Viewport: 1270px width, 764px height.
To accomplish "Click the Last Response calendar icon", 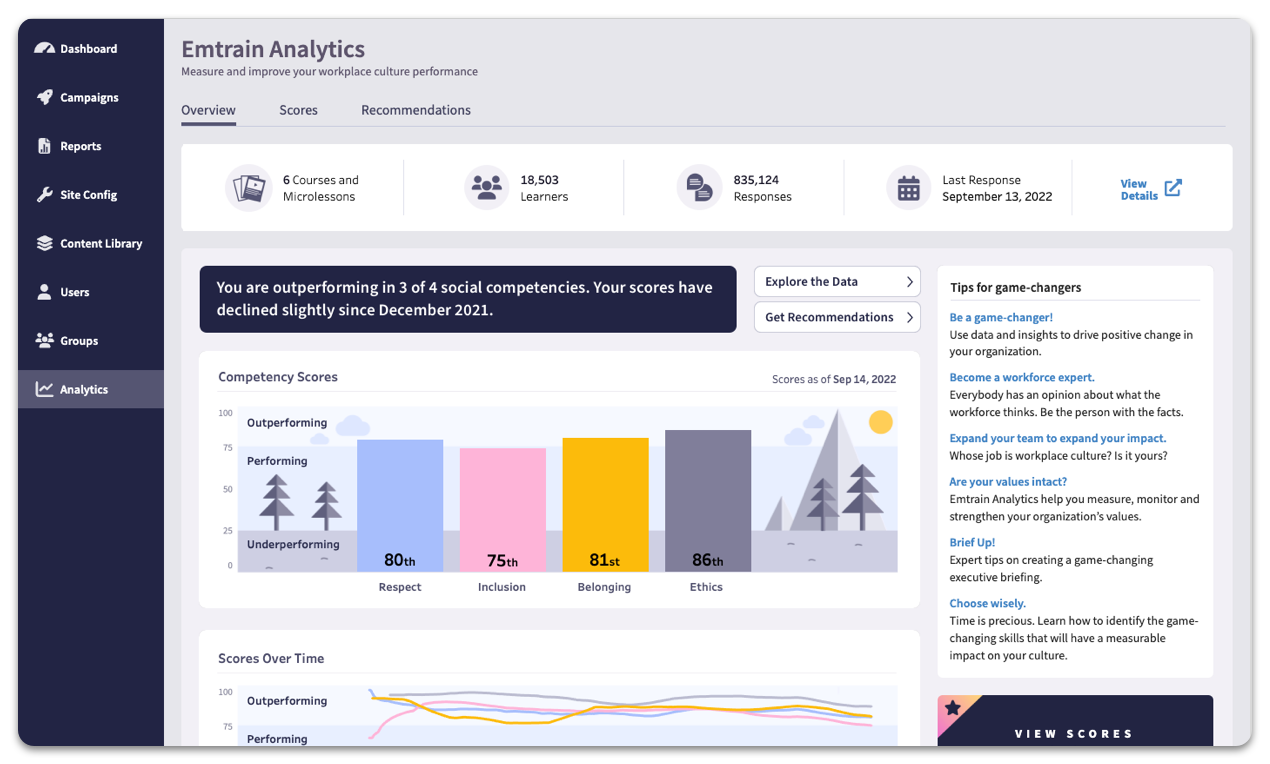I will (x=908, y=188).
